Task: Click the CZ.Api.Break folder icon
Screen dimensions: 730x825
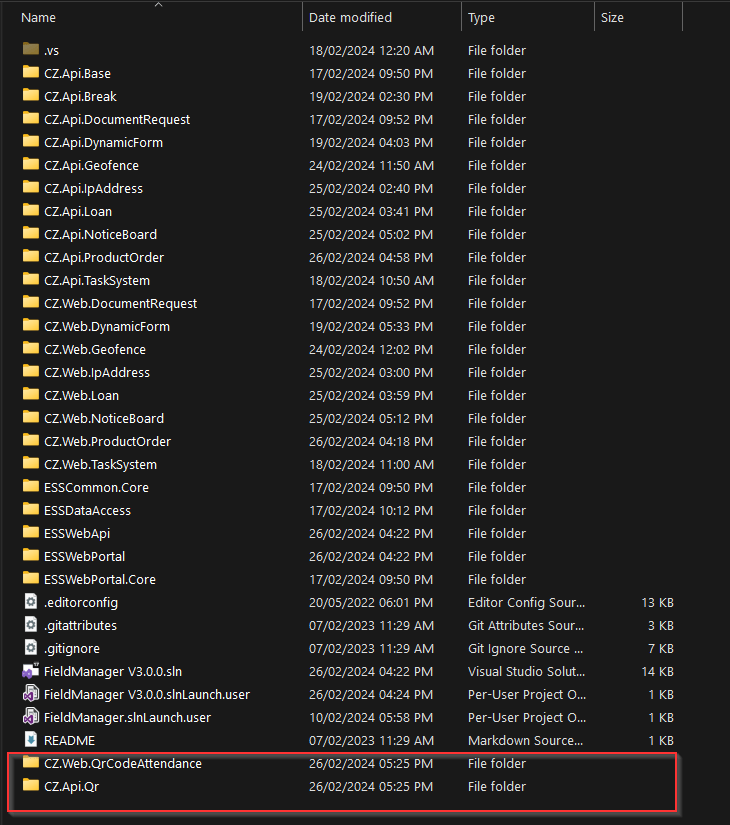Action: 31,95
